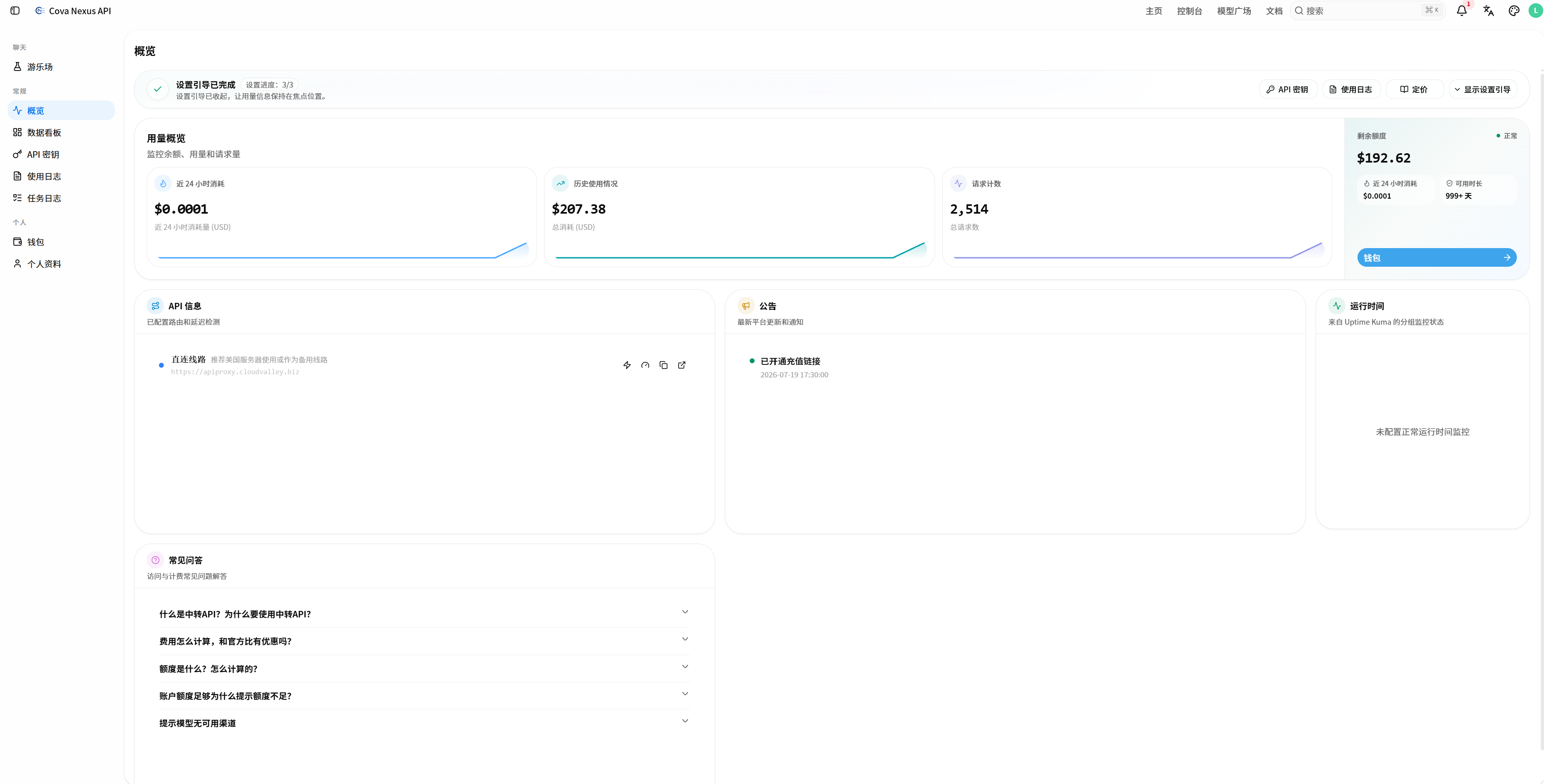Click the $192.62 remaining balance
The width and height of the screenshot is (1544, 784).
click(x=1383, y=158)
